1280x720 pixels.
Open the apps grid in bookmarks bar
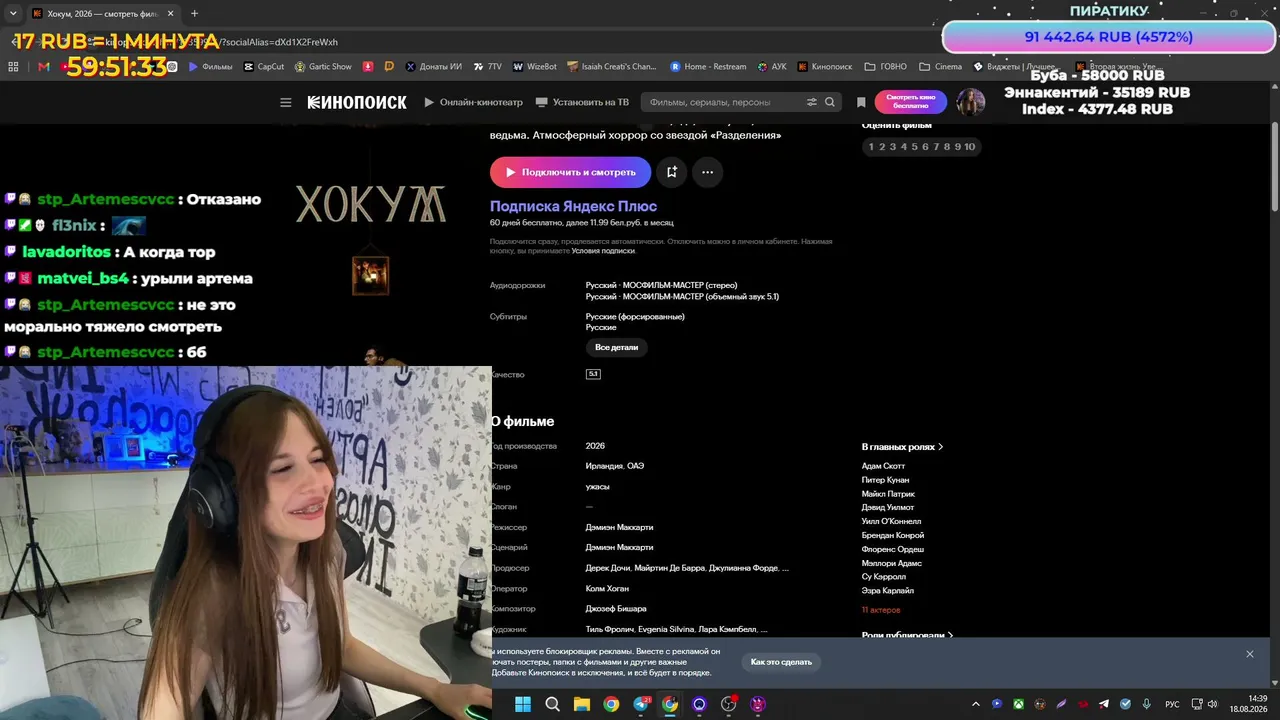point(13,67)
